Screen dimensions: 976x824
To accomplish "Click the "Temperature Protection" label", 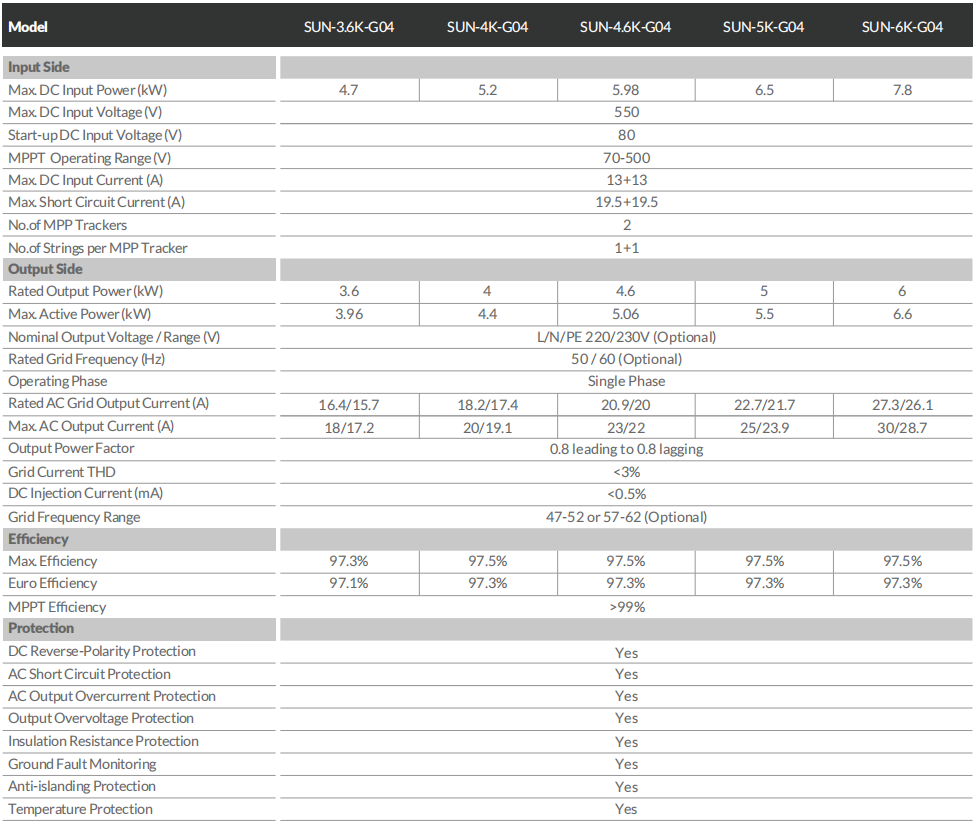I will coord(80,809).
